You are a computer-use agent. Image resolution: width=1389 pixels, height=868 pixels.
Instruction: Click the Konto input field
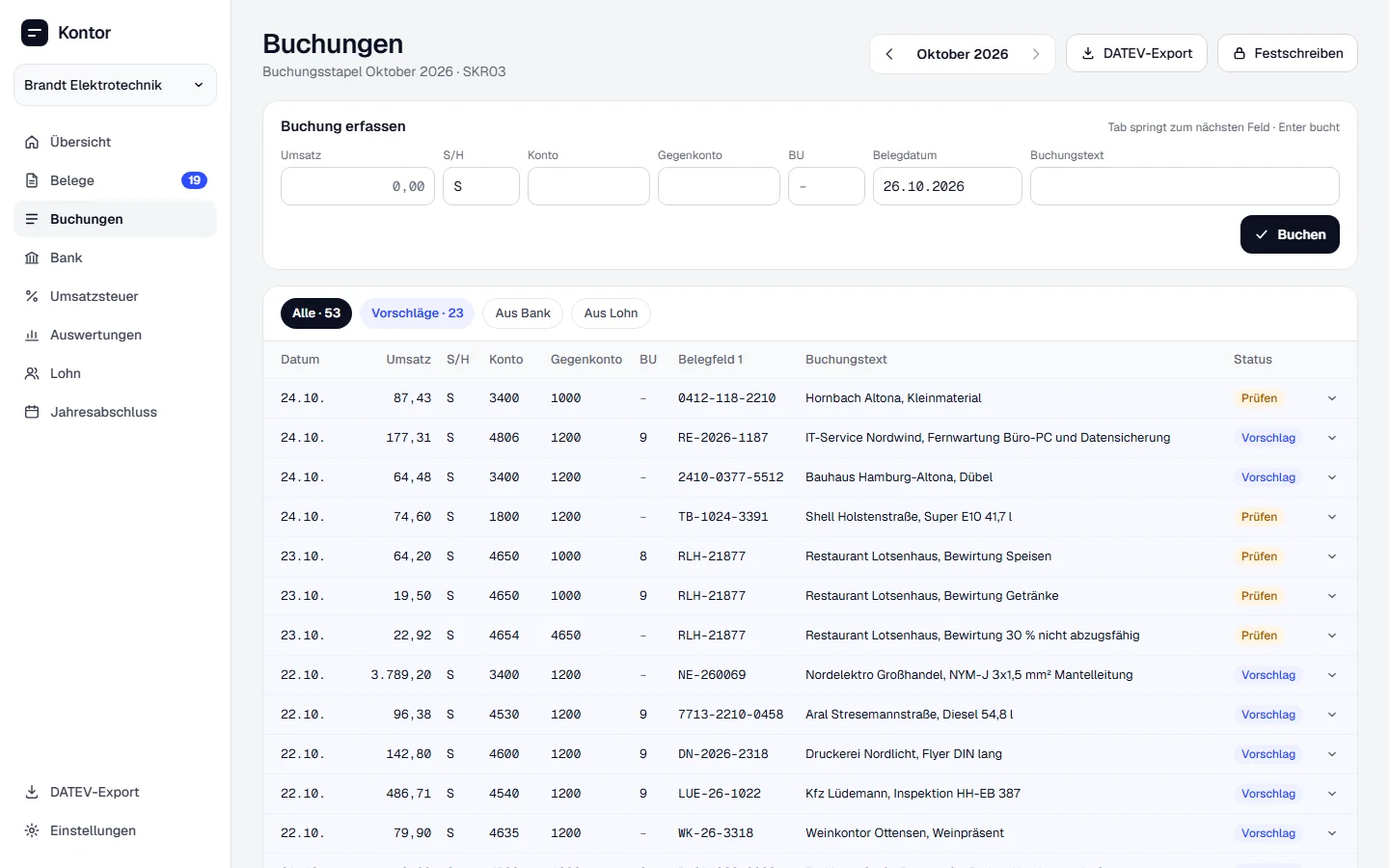[588, 186]
